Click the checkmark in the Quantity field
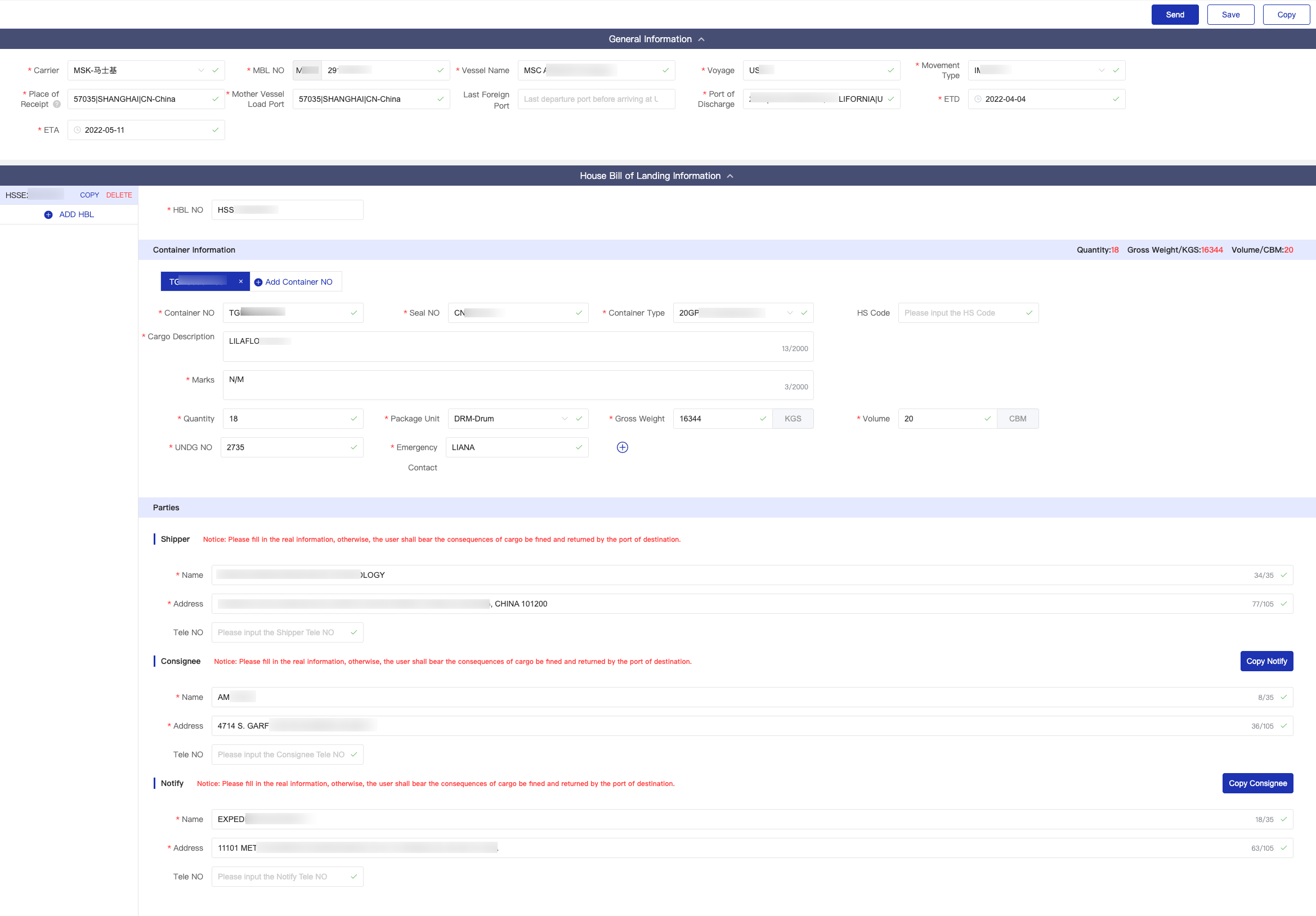 click(353, 419)
